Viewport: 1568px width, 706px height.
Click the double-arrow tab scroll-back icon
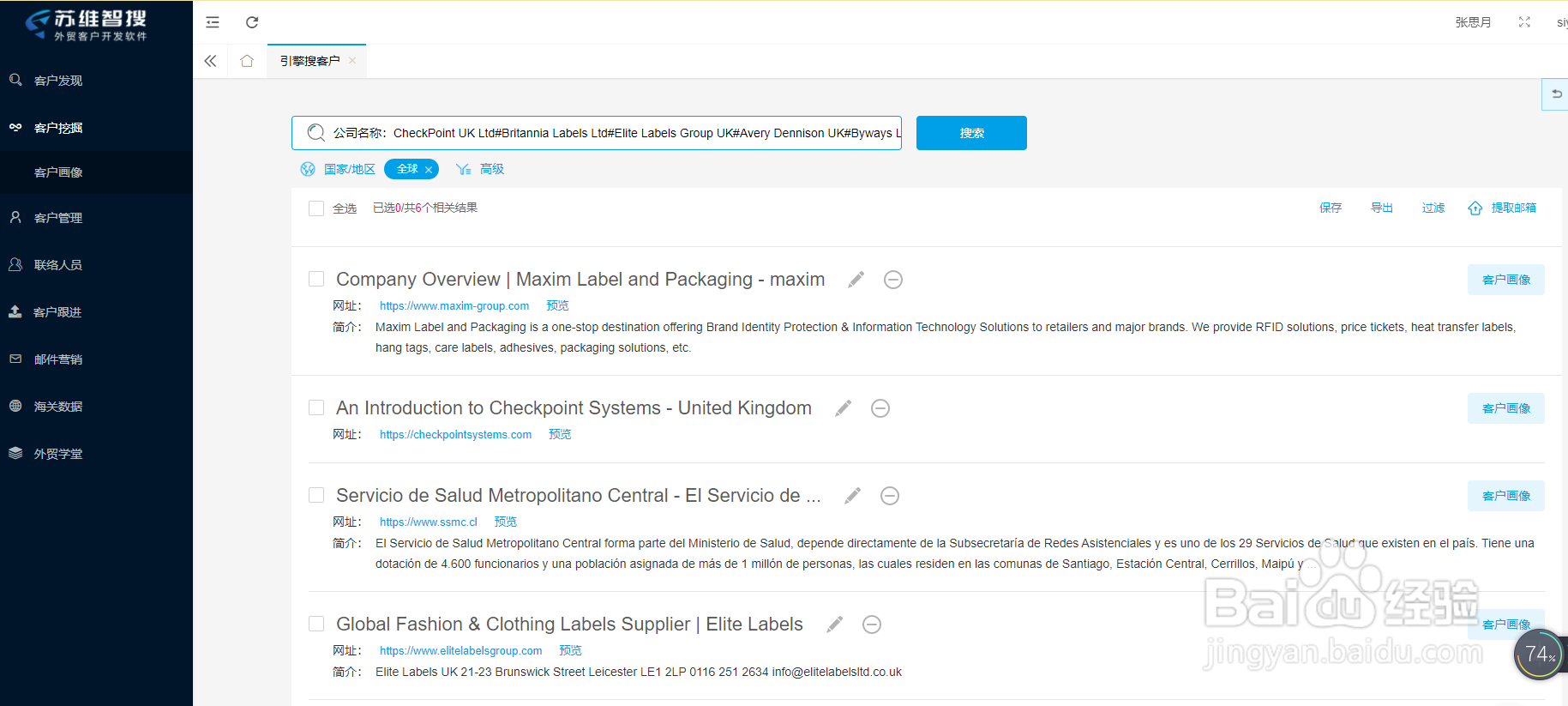(211, 61)
